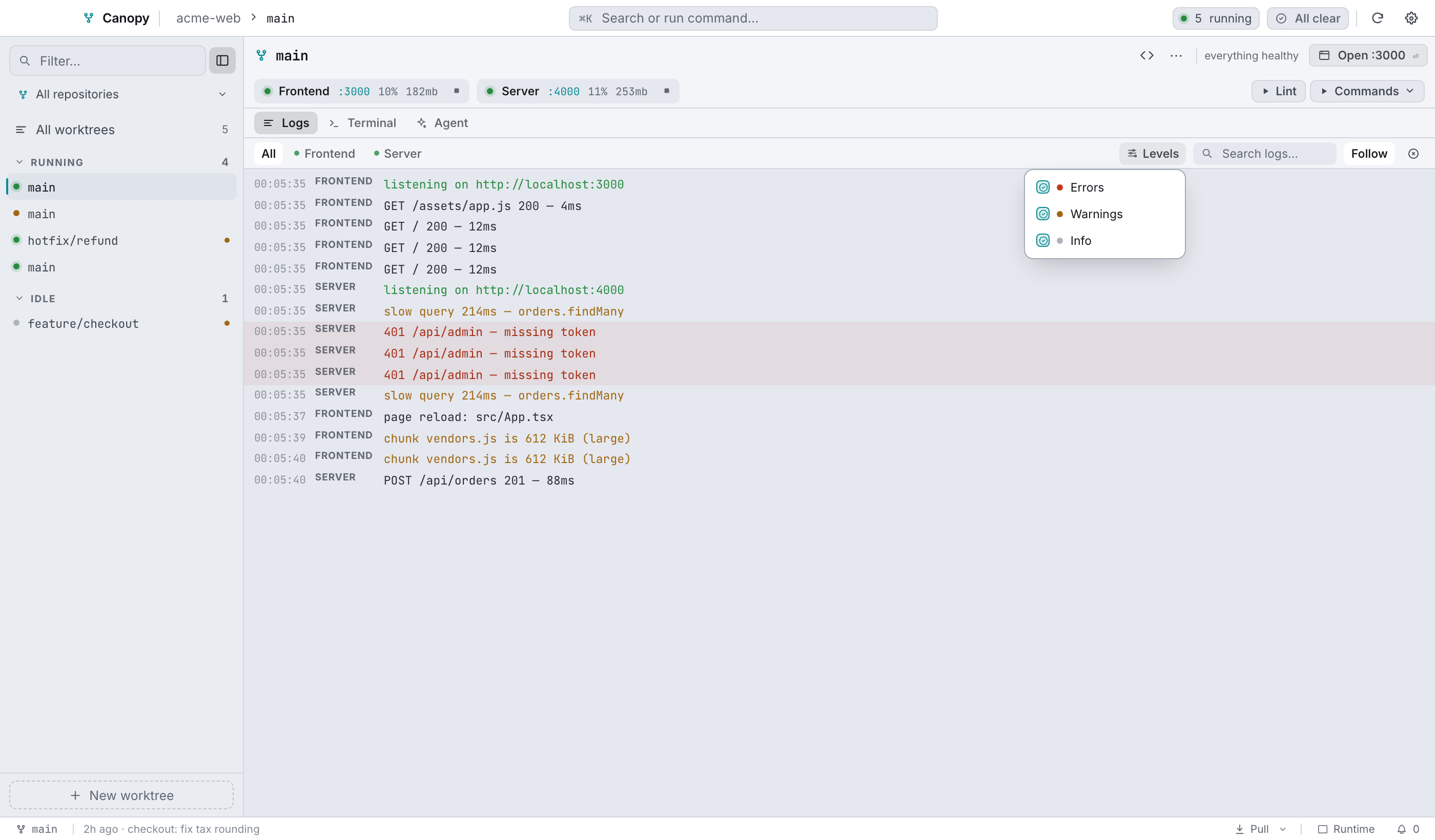Click status text checkout: fix tax rounding
This screenshot has height=840, width=1435.
[194, 829]
